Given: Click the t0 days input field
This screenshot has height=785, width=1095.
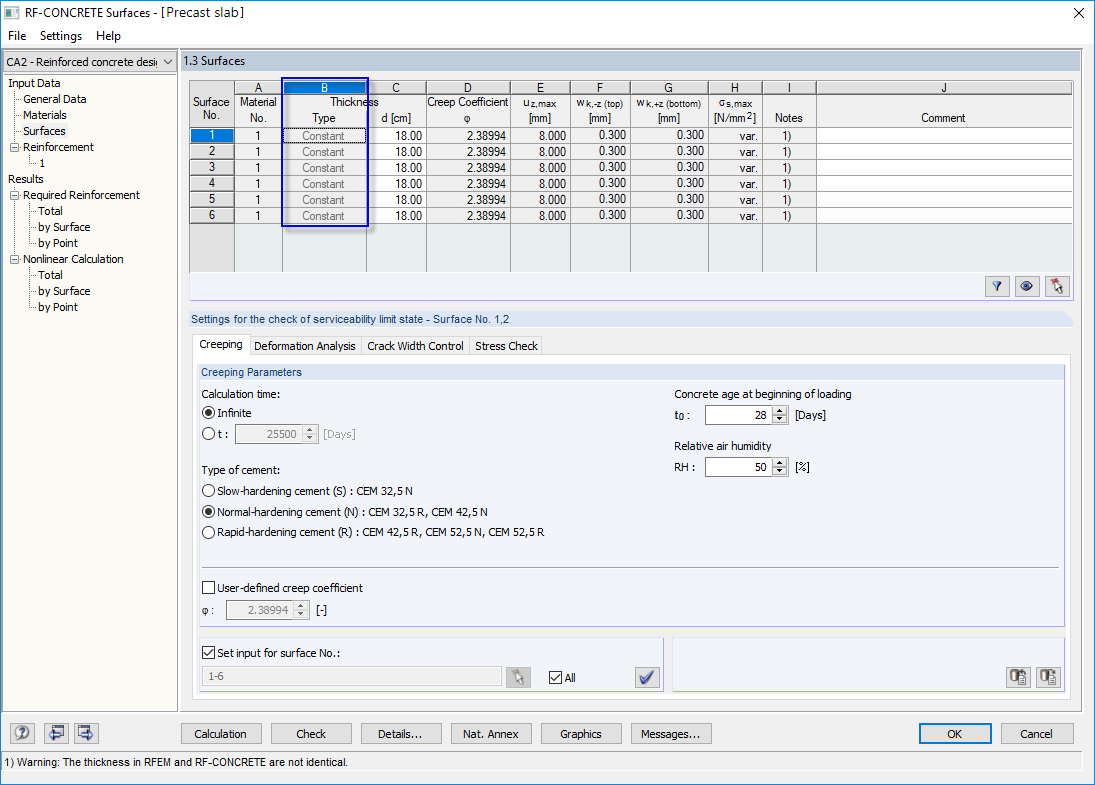Looking at the screenshot, I should 739,415.
